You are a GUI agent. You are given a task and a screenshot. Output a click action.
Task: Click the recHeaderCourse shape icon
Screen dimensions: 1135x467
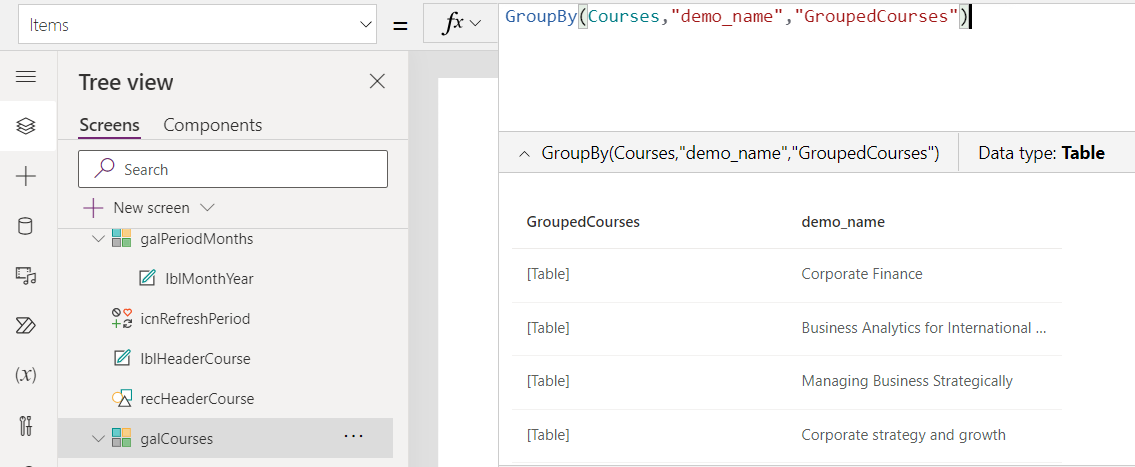pos(122,398)
